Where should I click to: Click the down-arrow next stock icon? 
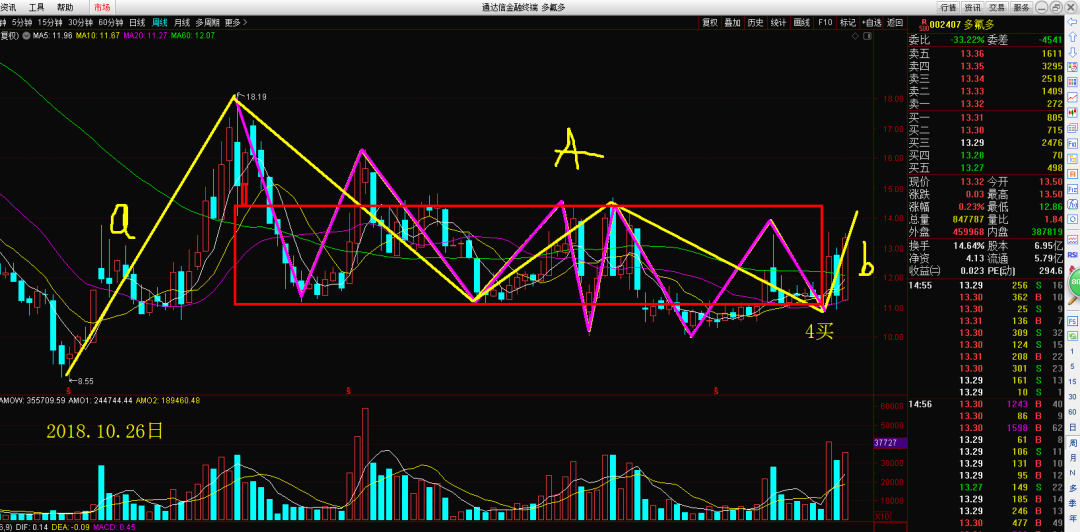tap(1072, 52)
